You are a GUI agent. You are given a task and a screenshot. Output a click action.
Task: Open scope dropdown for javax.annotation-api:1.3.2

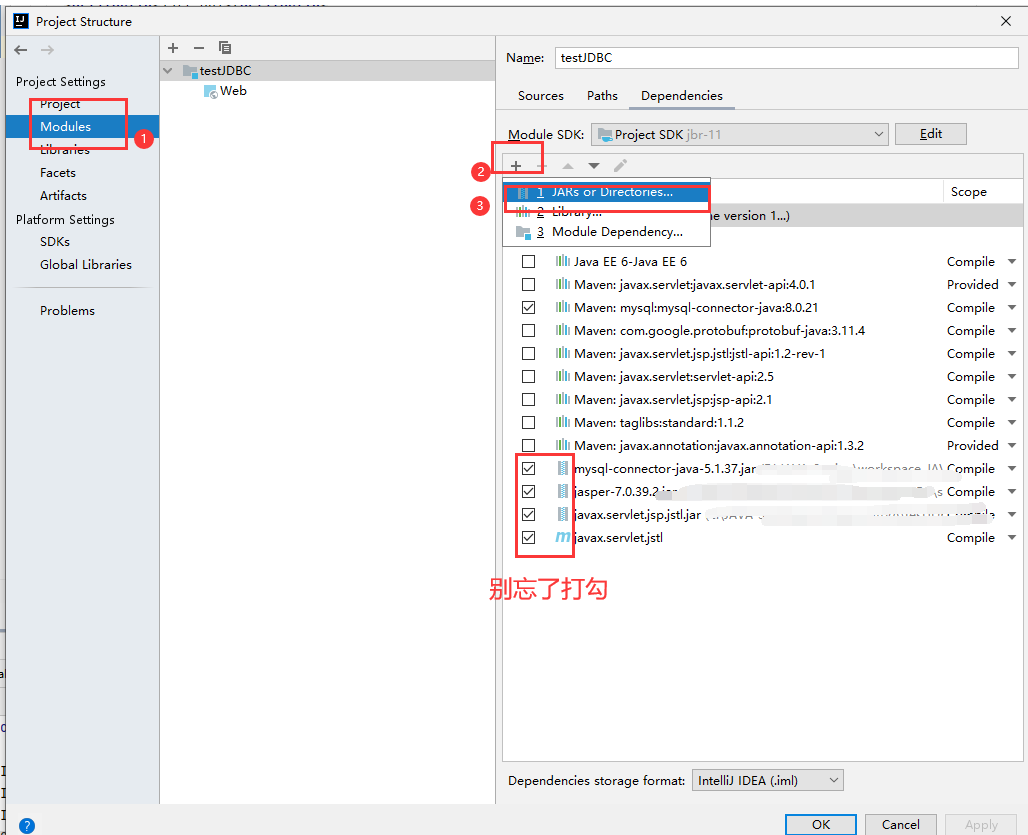1012,446
